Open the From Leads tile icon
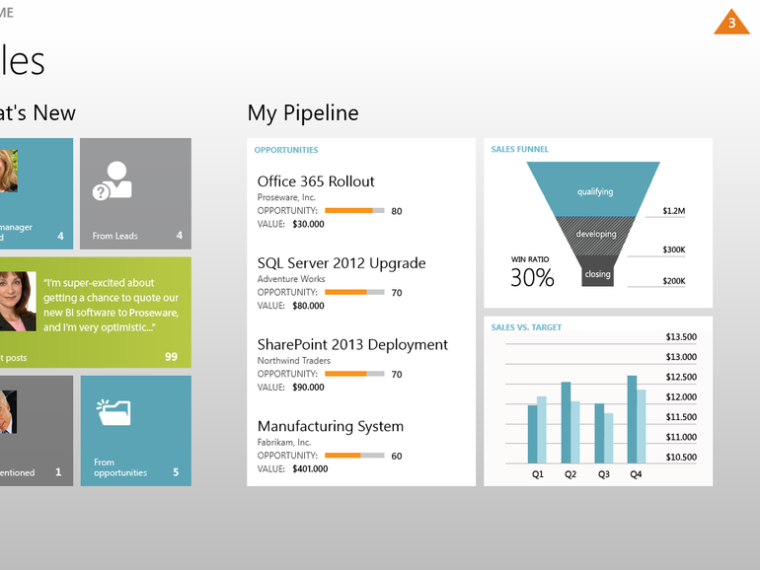The image size is (760, 570). [112, 180]
